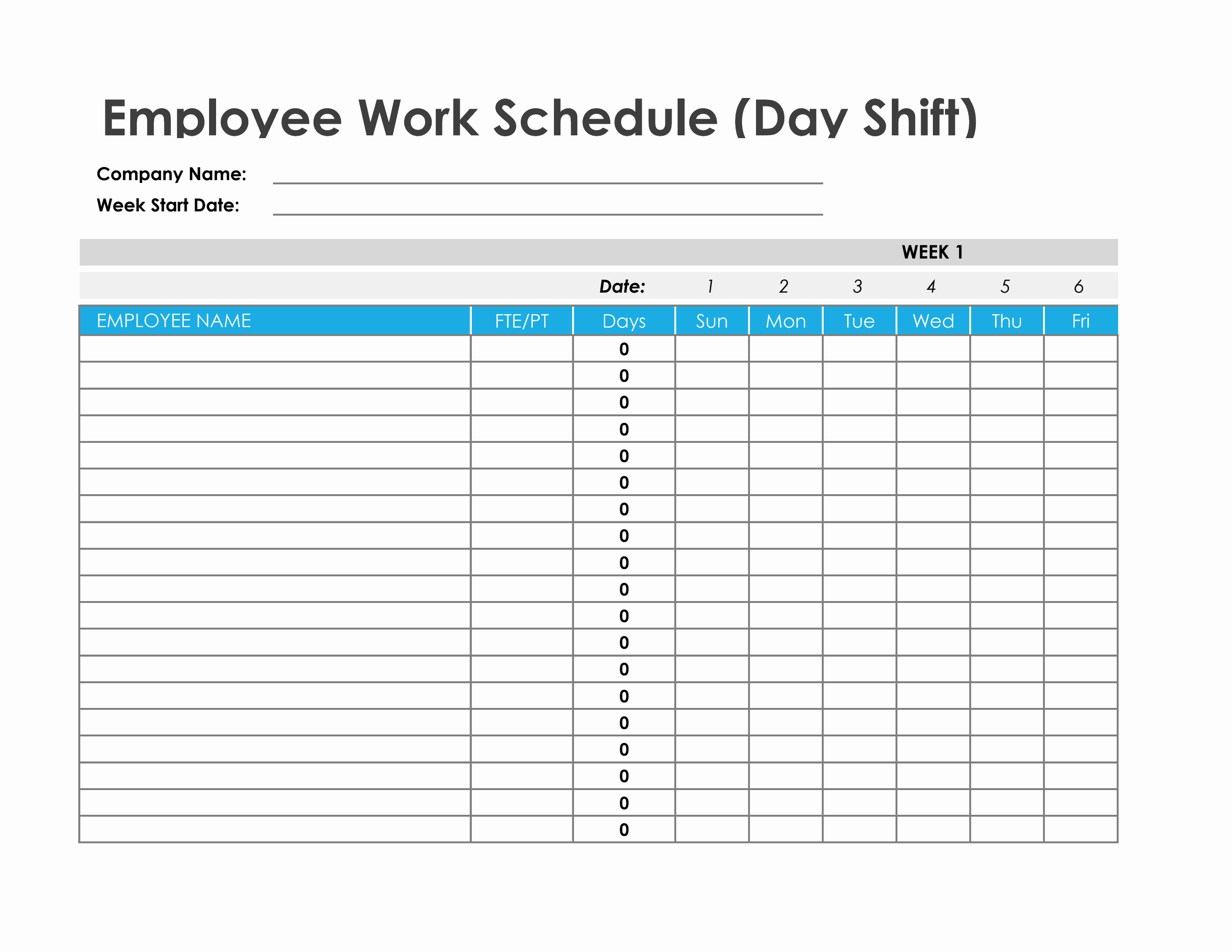Screen dimensions: 1232x952
Task: Select date number 6 above Fri
Action: 1078,287
